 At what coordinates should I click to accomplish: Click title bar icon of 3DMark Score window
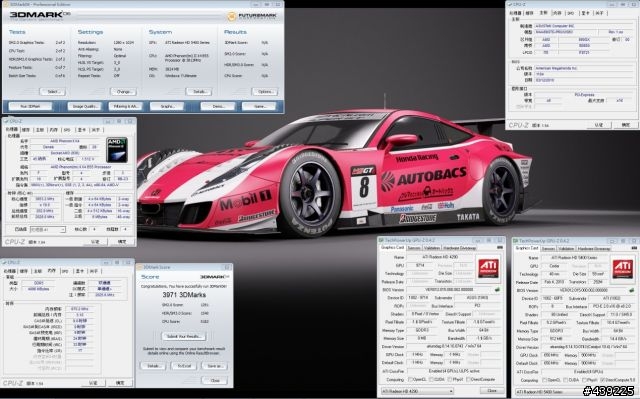(x=140, y=267)
